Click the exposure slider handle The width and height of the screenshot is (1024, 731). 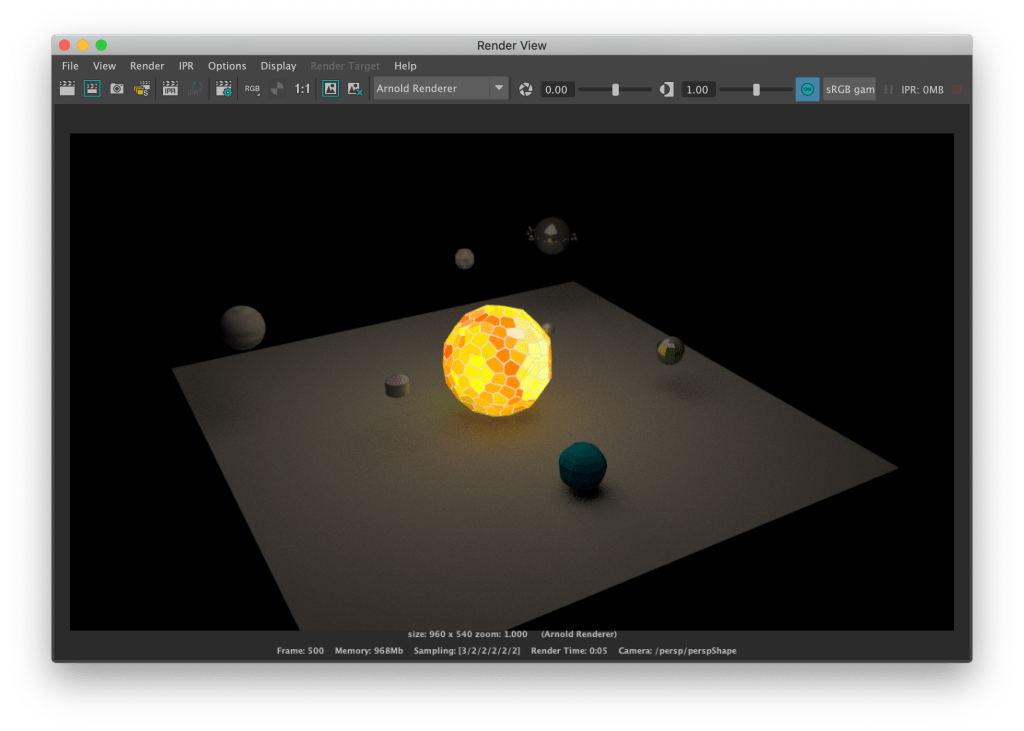click(615, 89)
